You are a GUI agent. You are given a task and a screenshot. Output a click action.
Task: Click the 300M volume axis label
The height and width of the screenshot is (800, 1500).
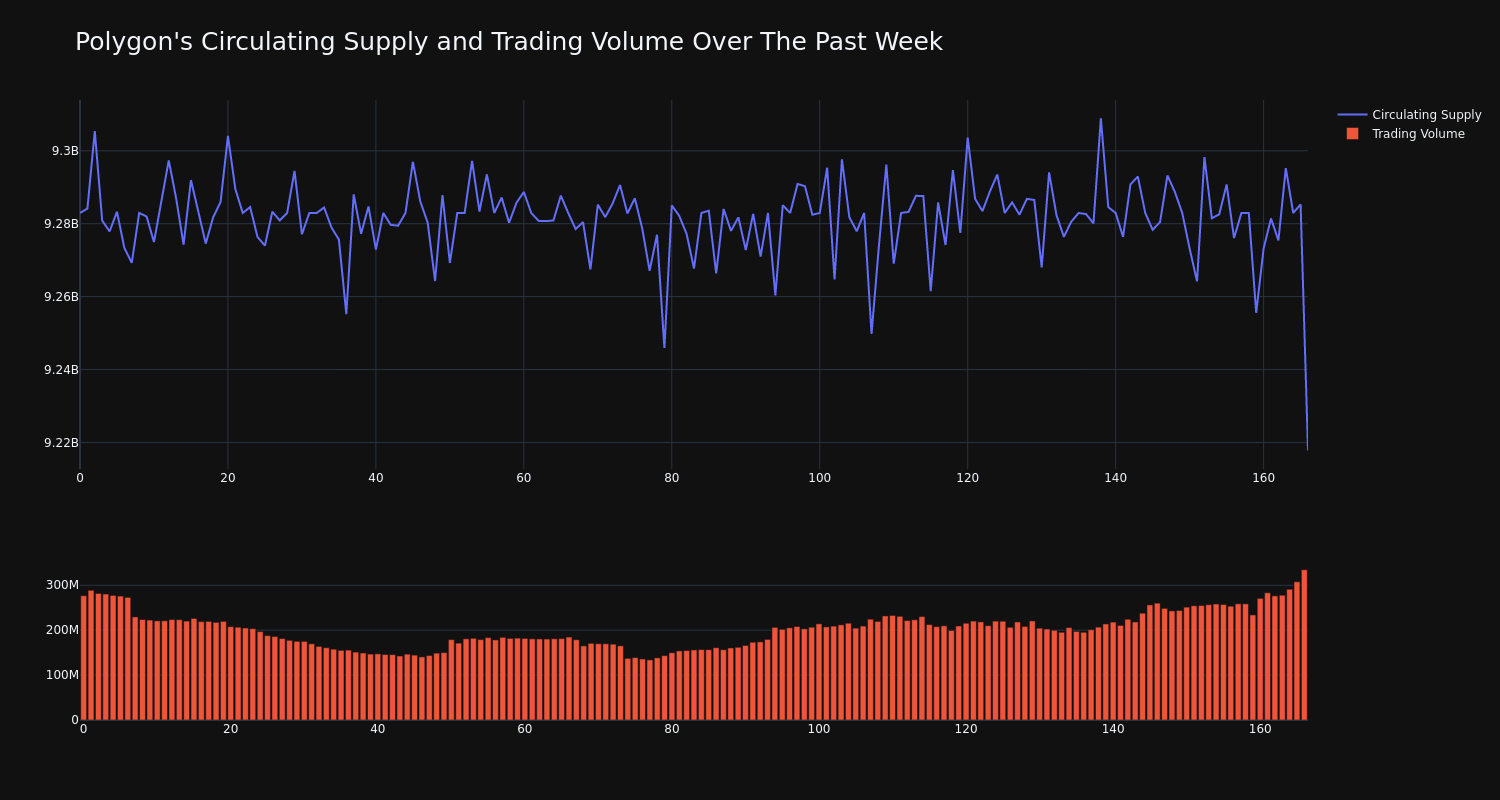(x=61, y=585)
